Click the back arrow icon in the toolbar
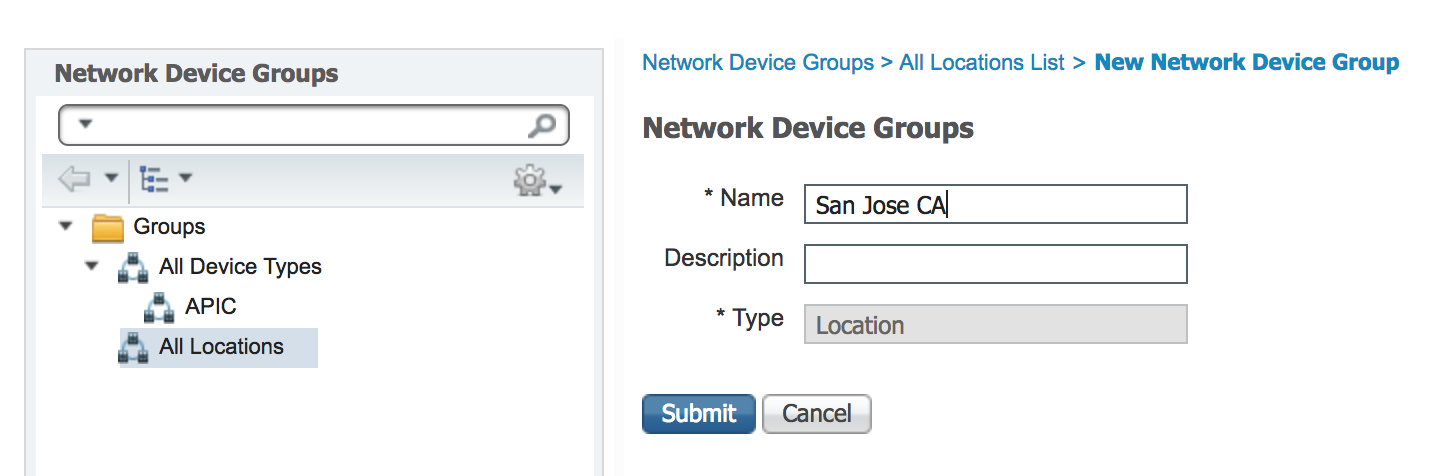This screenshot has width=1452, height=476. click(x=74, y=180)
